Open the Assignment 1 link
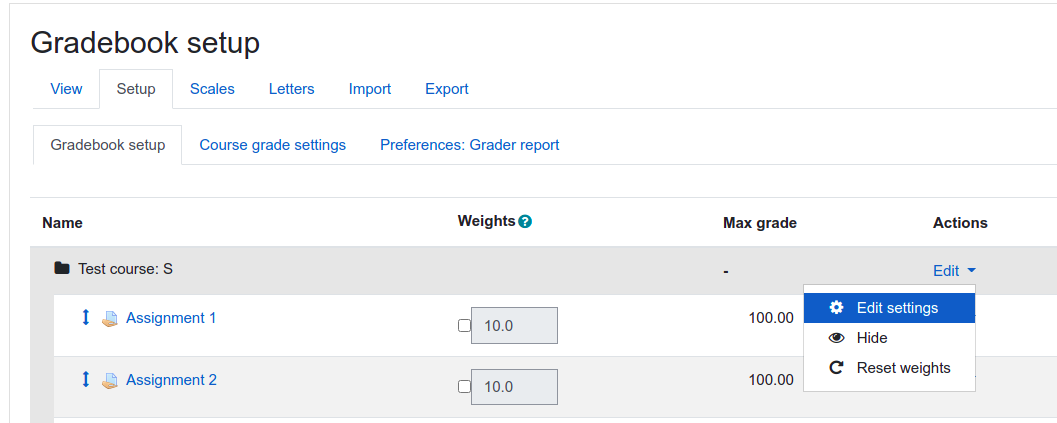This screenshot has height=423, width=1057. (x=171, y=318)
